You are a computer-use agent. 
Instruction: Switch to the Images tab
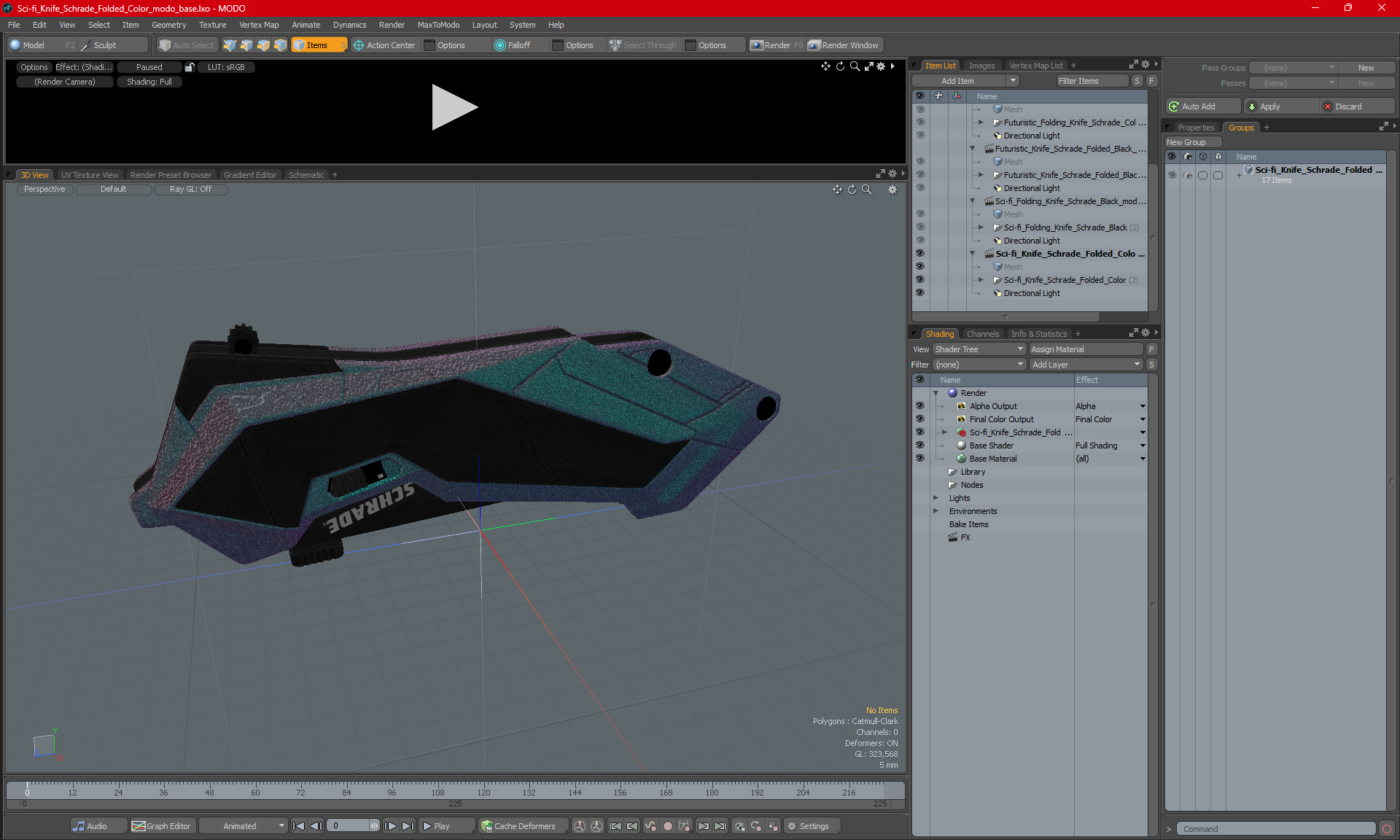981,66
